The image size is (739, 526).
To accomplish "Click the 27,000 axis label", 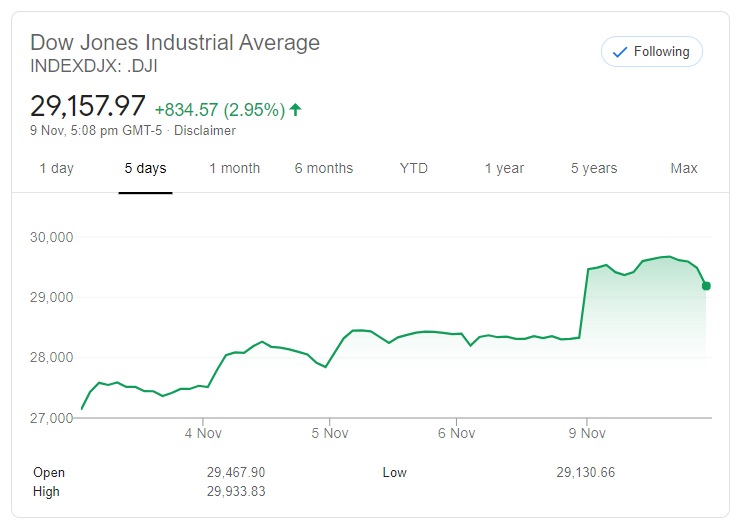I will [x=52, y=418].
